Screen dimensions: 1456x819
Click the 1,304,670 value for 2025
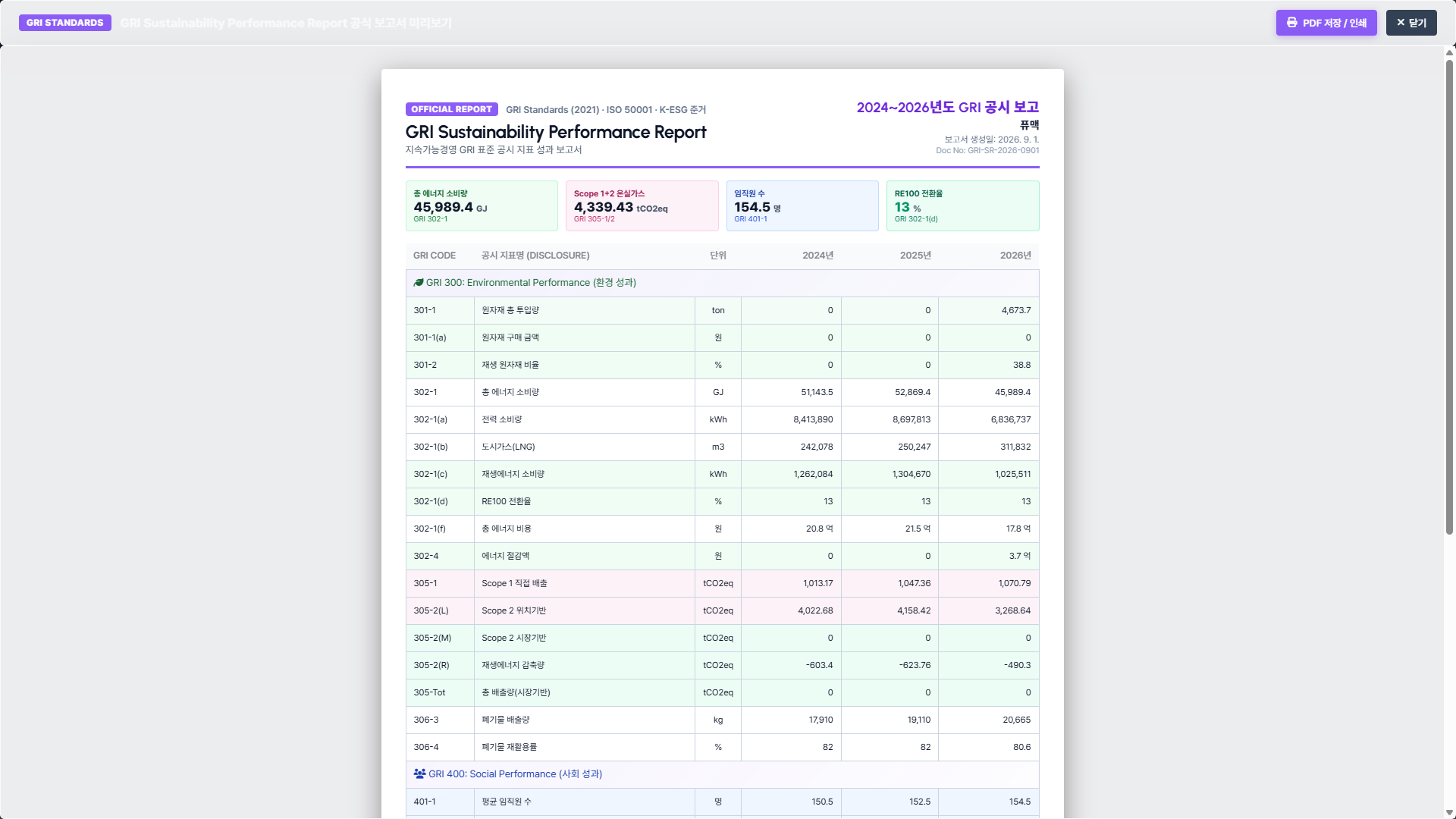point(912,474)
